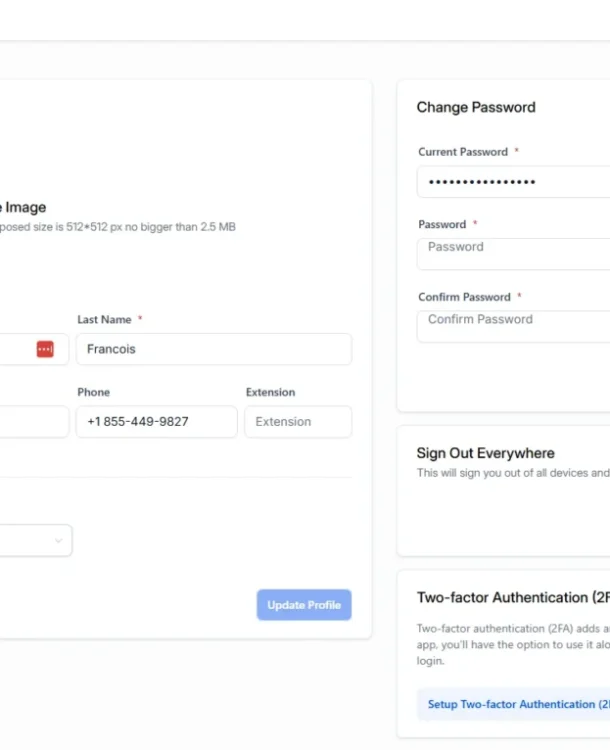This screenshot has width=610, height=750.
Task: Select the Extension input field
Action: coord(298,422)
